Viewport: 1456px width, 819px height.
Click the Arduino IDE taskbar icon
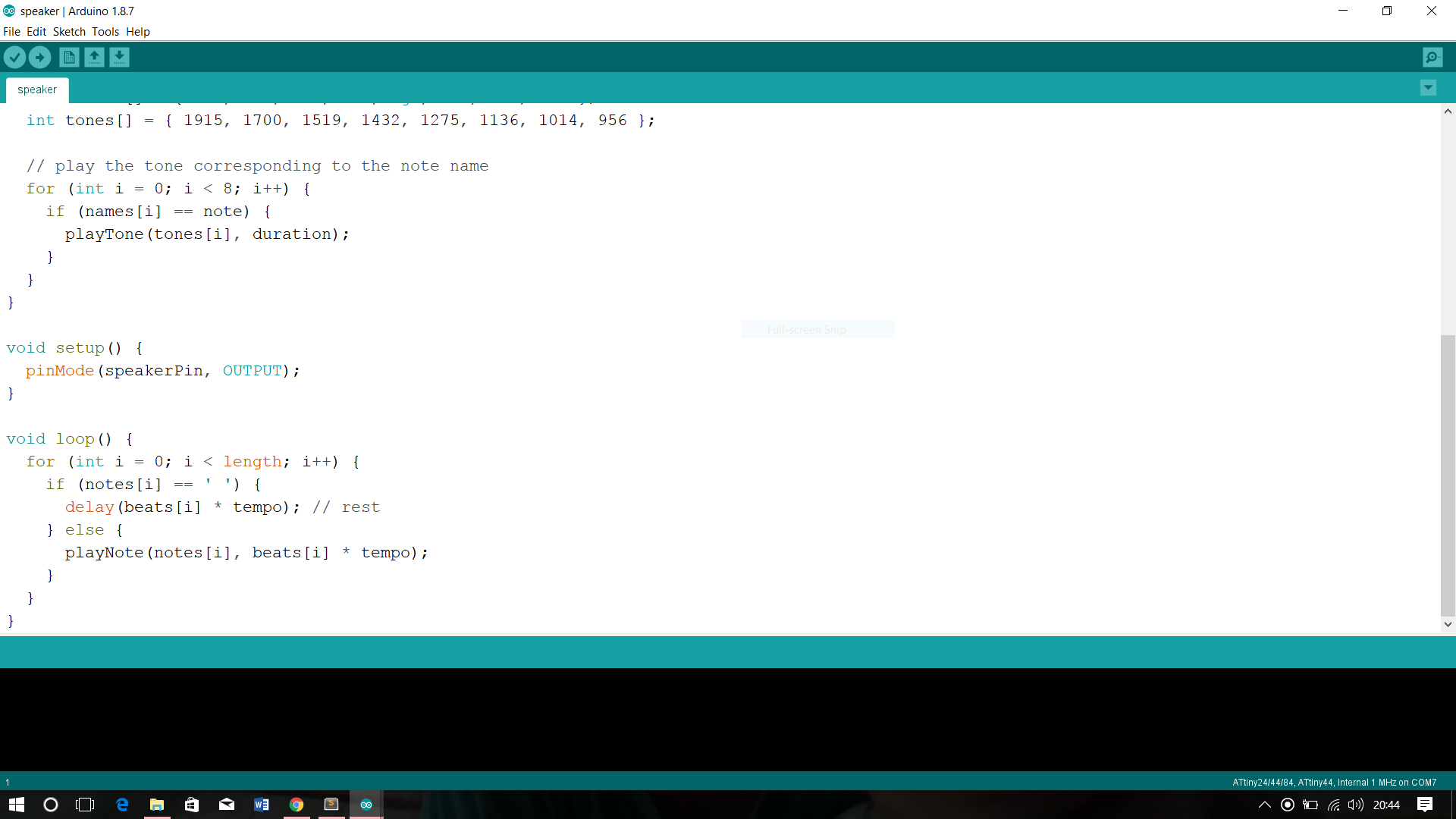click(365, 803)
